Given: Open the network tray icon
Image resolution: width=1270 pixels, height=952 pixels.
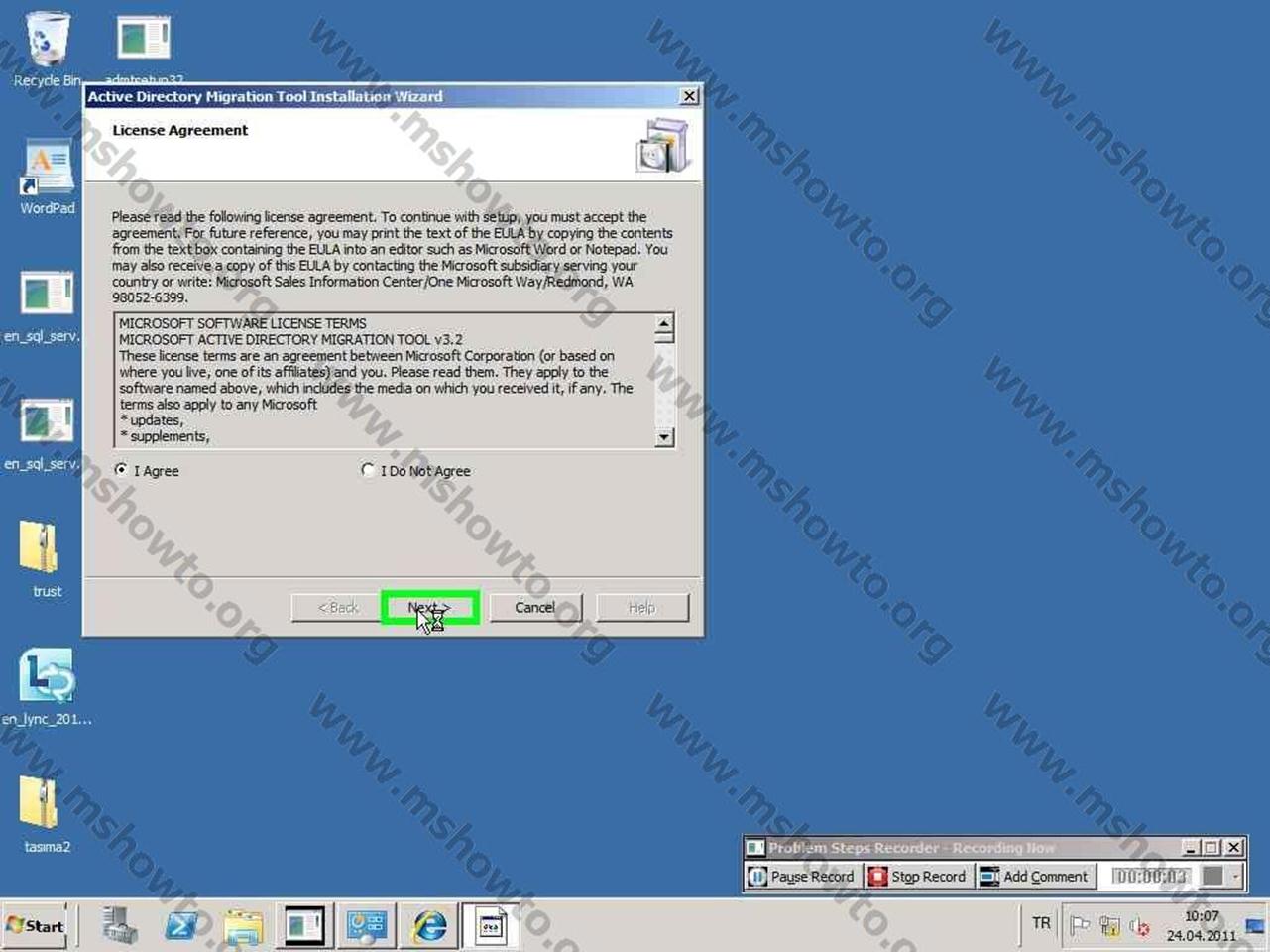Looking at the screenshot, I should point(1109,926).
